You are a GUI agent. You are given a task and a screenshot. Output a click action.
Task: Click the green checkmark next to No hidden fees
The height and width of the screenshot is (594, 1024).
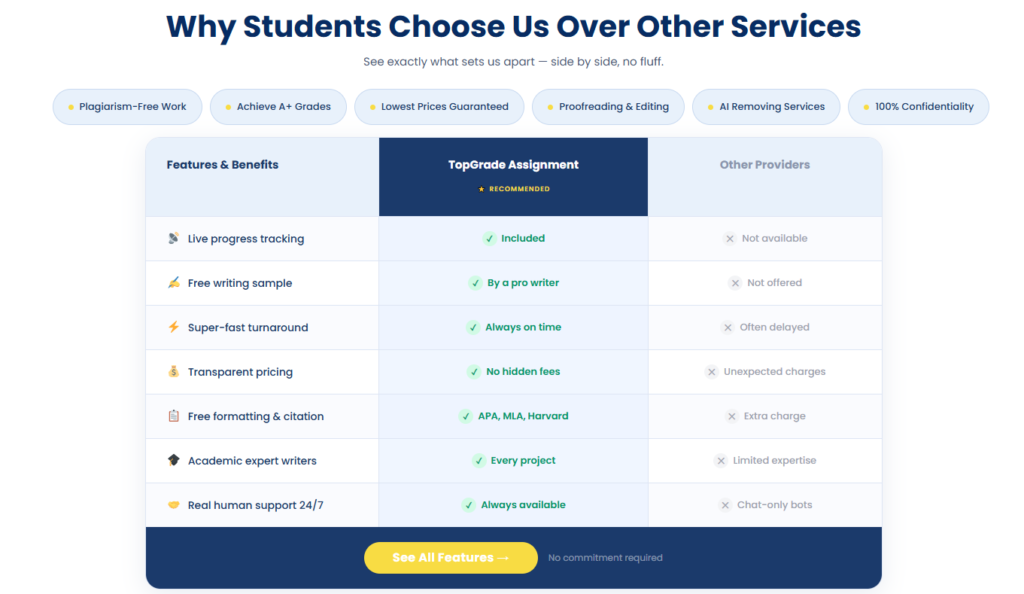(x=474, y=371)
